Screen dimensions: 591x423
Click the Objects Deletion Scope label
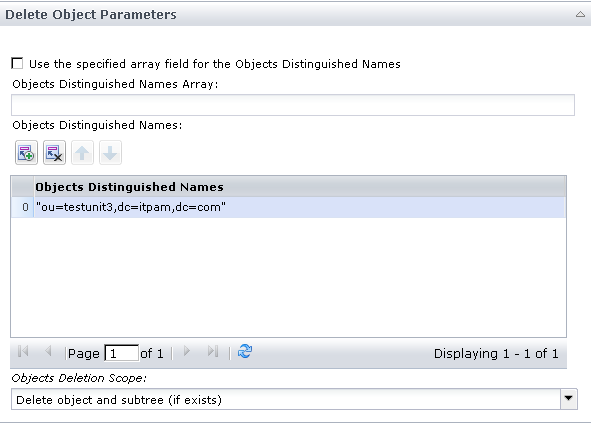(79, 378)
